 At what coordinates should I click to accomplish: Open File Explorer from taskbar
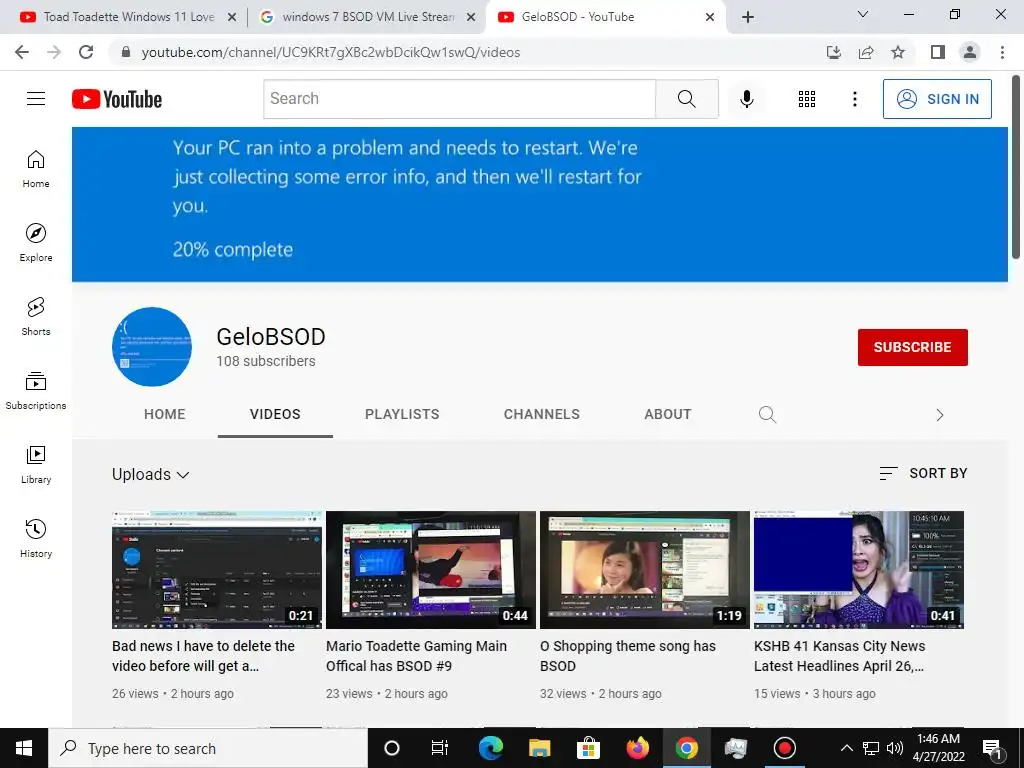pyautogui.click(x=539, y=748)
